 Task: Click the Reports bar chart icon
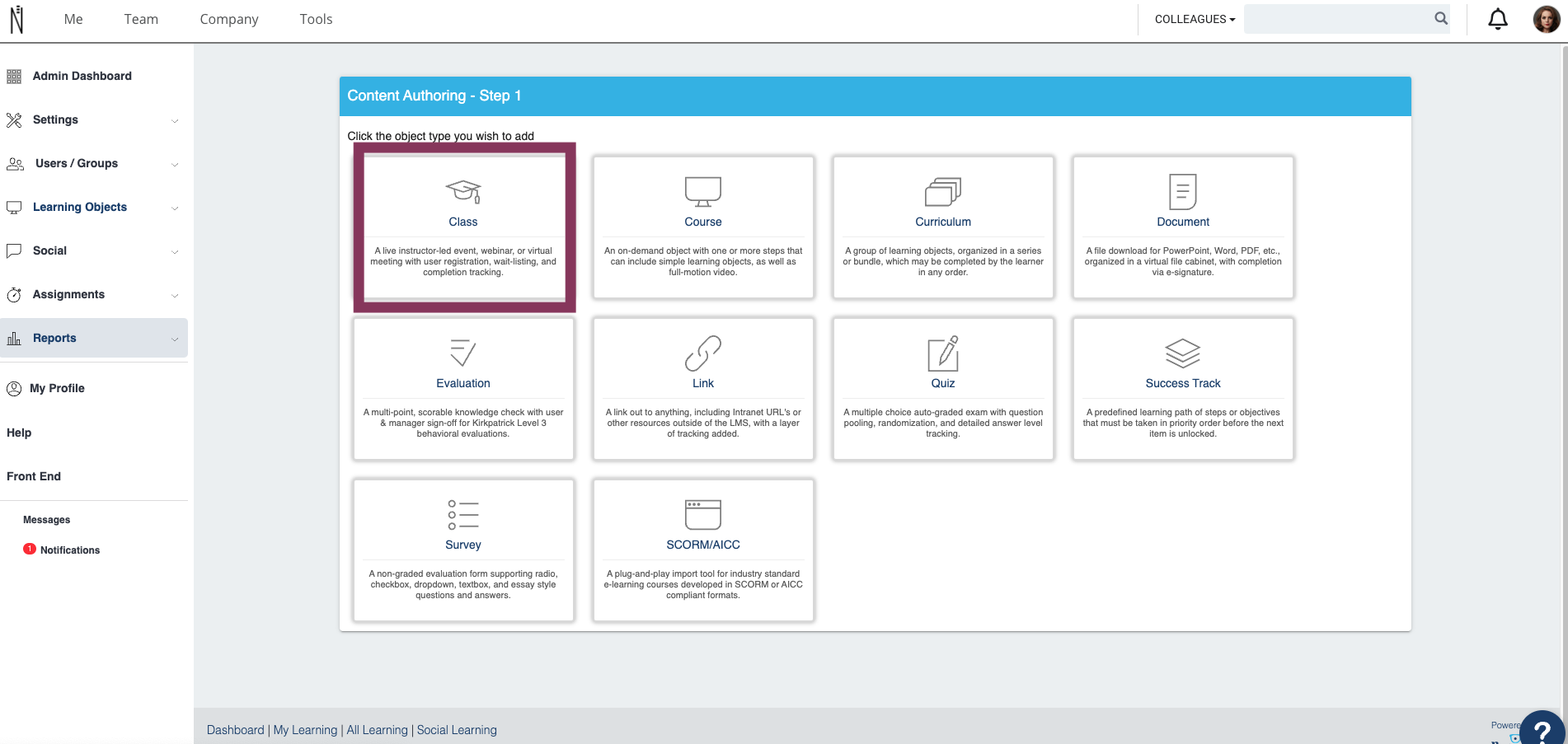pos(14,339)
